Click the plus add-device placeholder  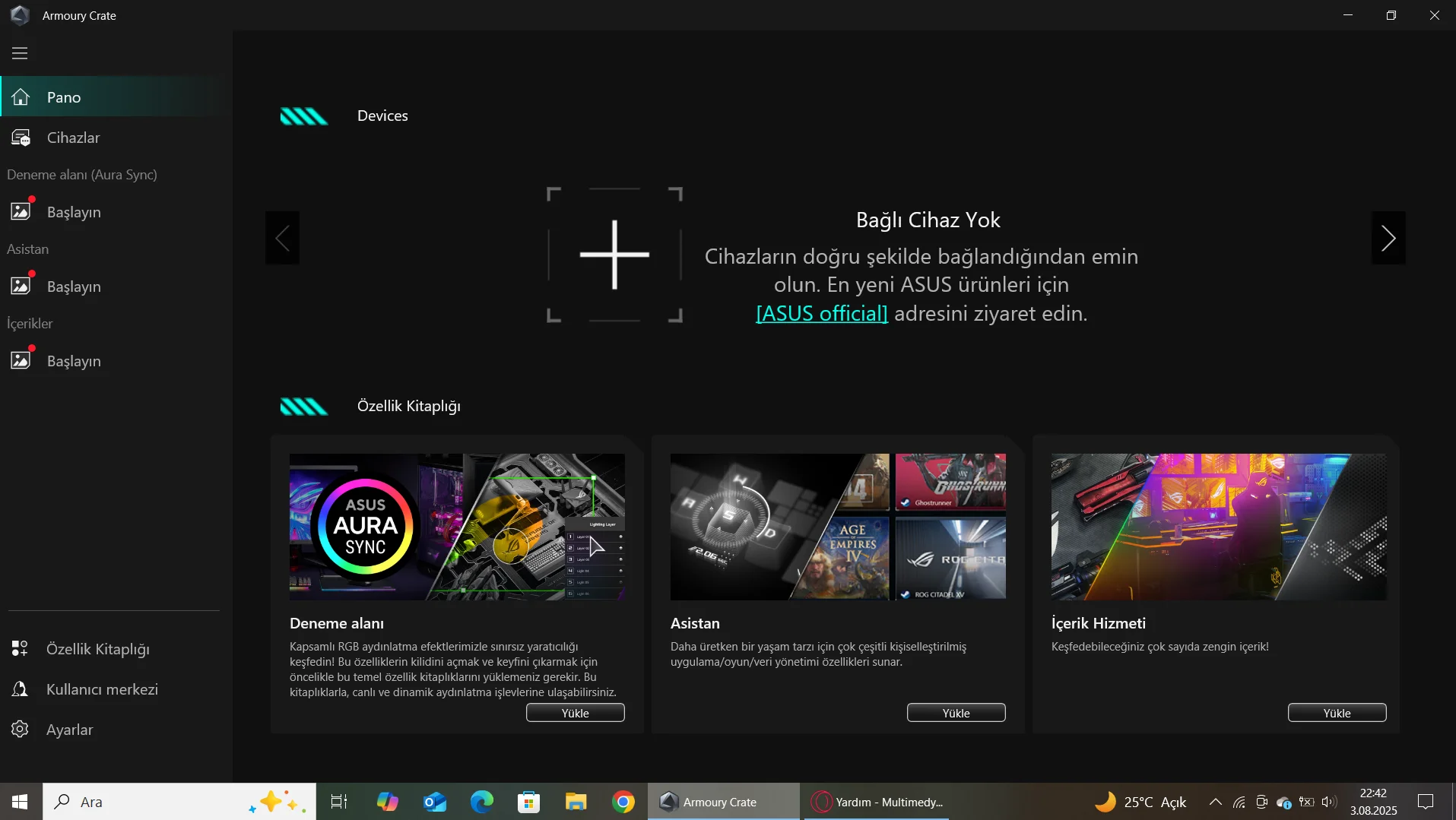pyautogui.click(x=614, y=255)
